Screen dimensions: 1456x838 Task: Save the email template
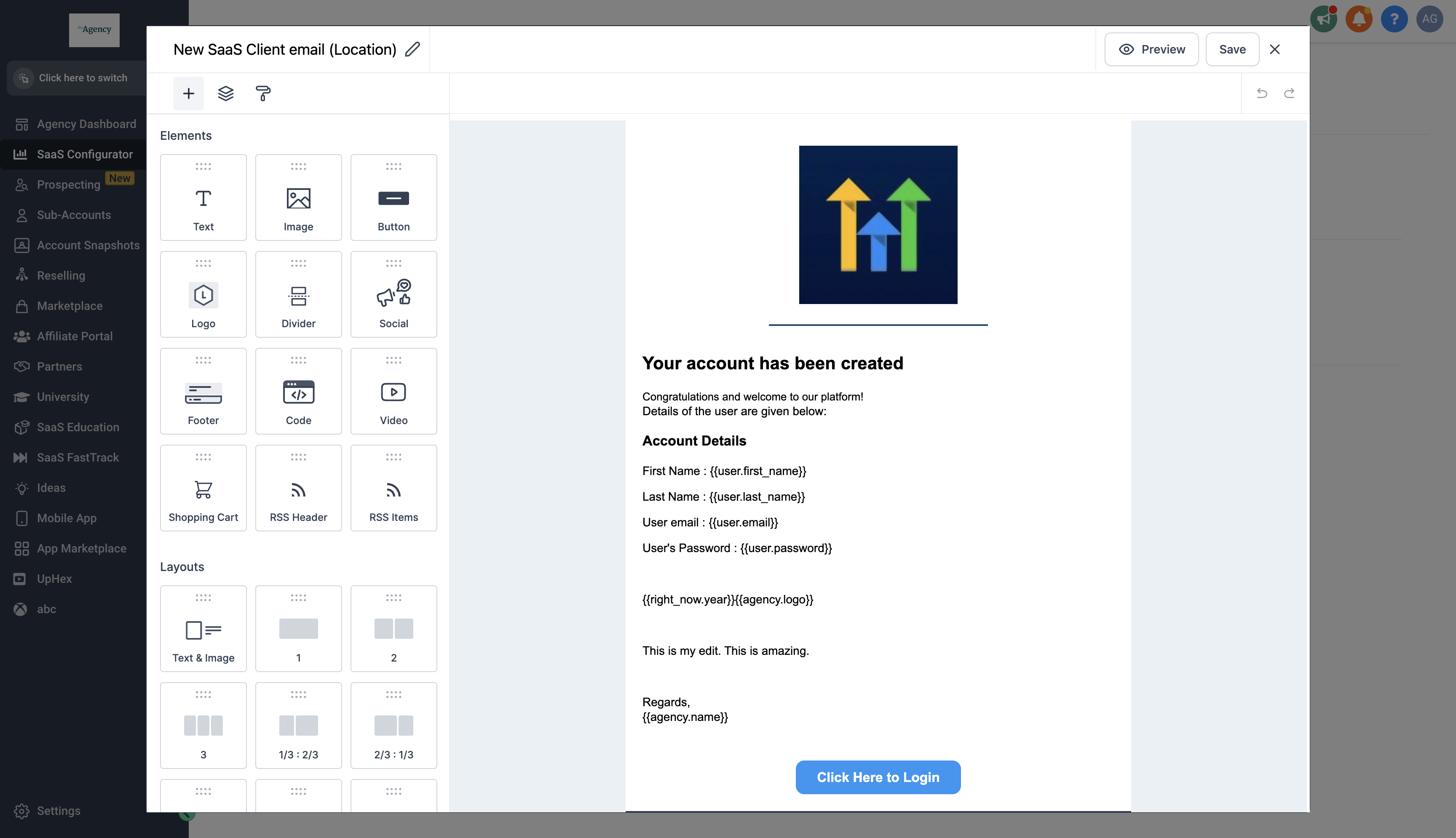pos(1232,50)
